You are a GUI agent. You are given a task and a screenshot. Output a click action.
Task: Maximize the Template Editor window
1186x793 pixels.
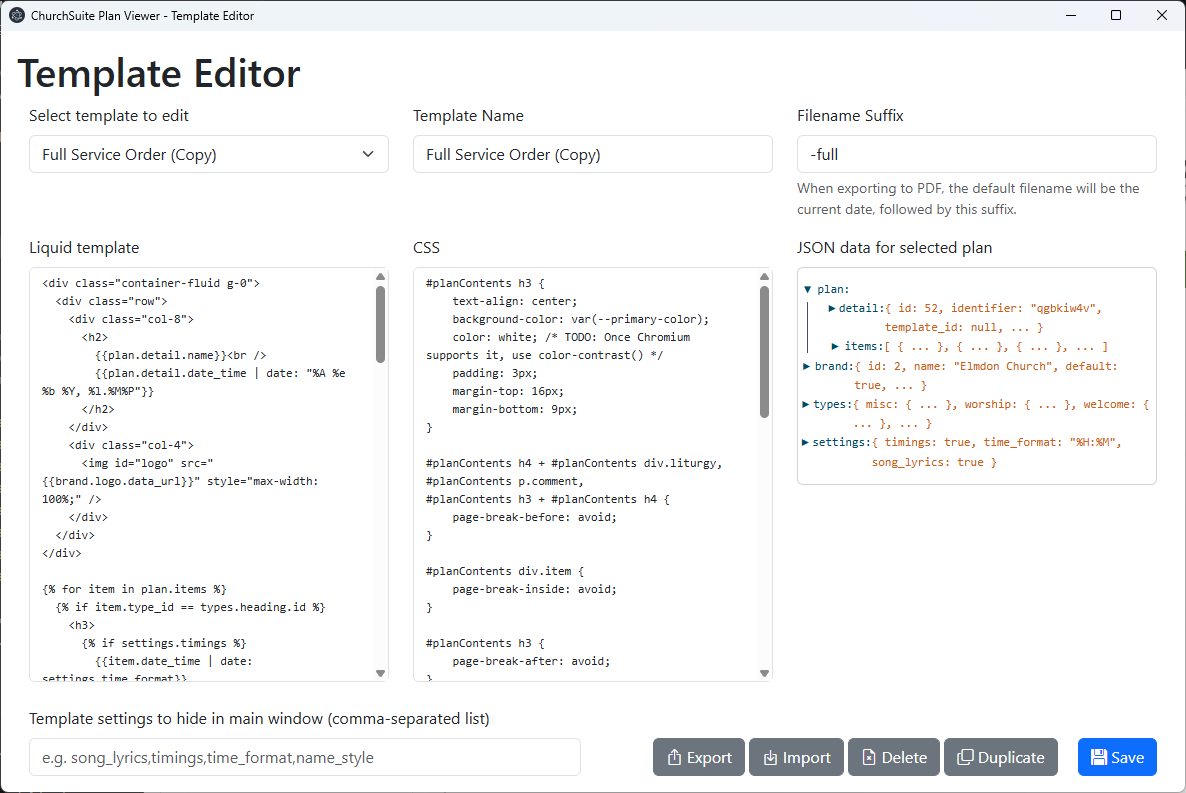point(1116,15)
